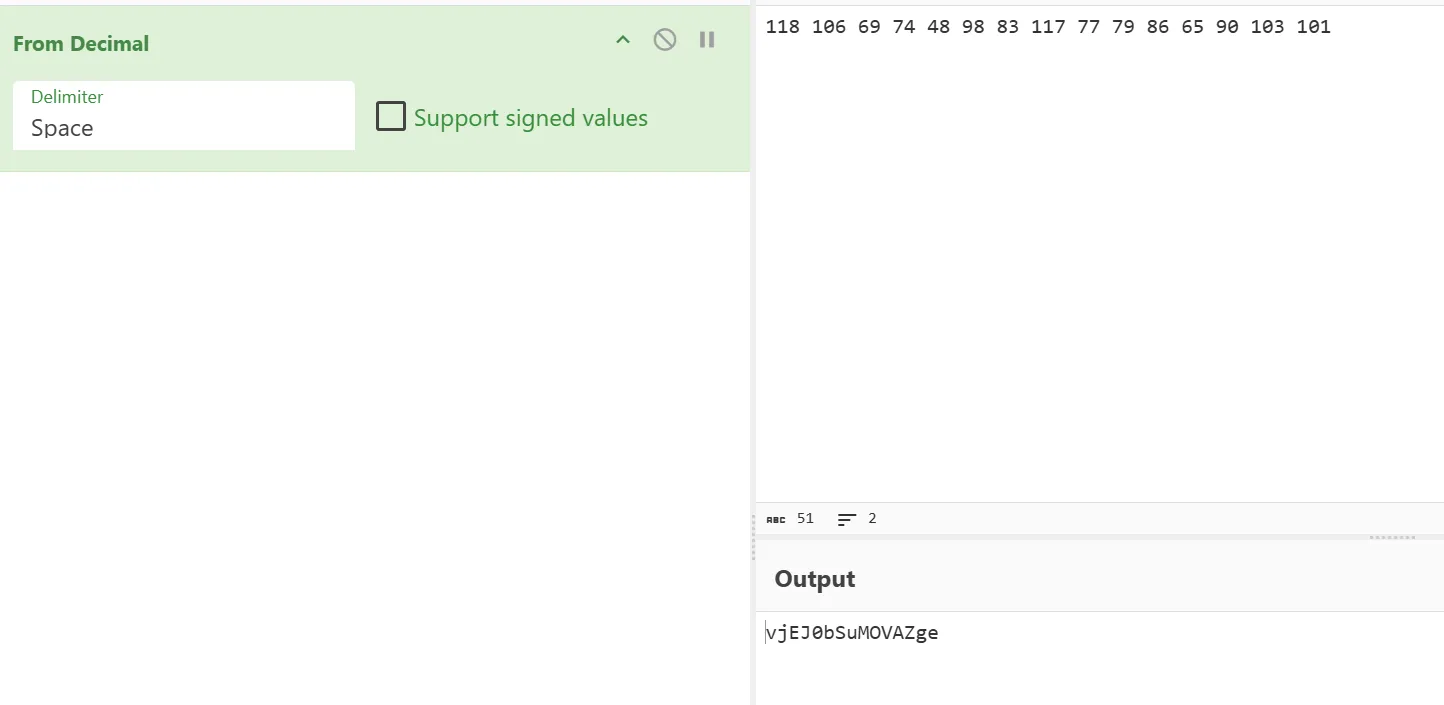1444x705 pixels.
Task: Click the dotted input/output splitter handle
Action: tap(1392, 538)
